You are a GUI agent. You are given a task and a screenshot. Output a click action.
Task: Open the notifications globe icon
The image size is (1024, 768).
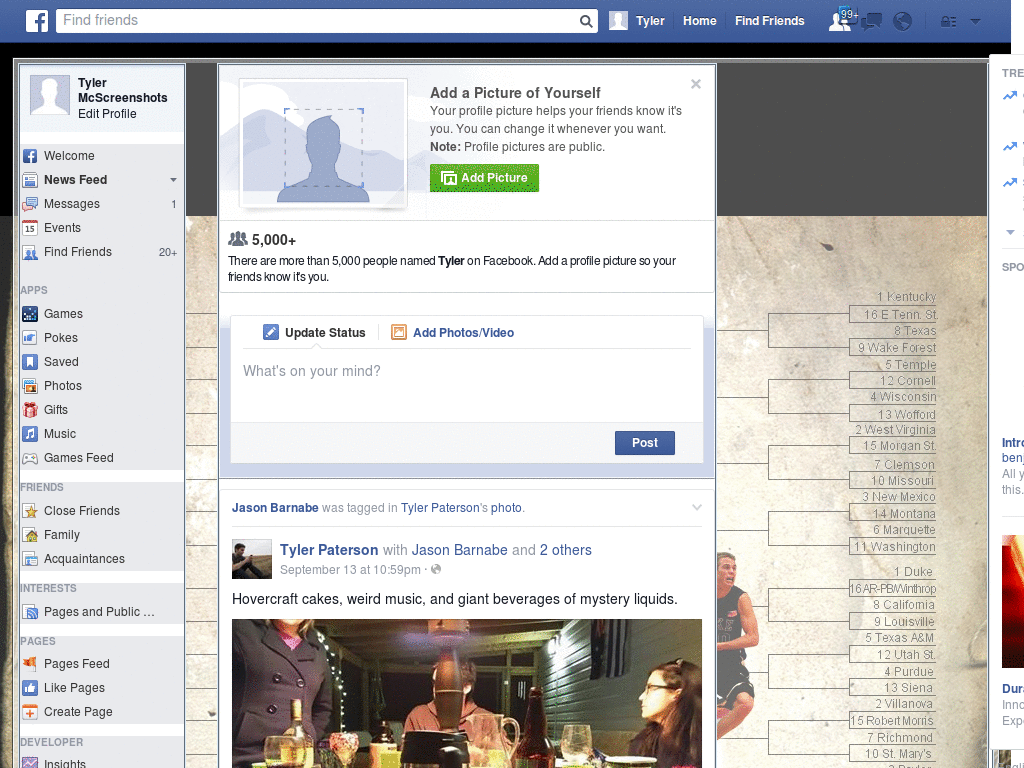pyautogui.click(x=902, y=22)
